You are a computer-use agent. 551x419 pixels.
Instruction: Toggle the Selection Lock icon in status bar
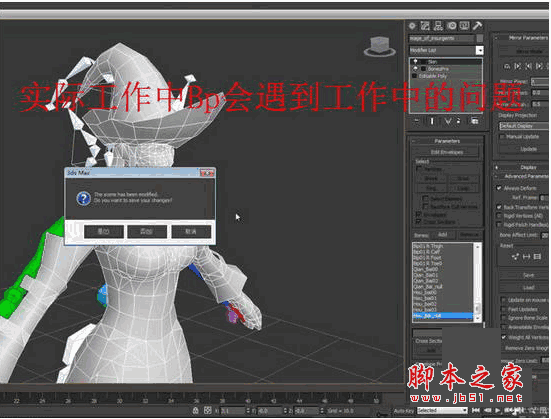point(196,410)
